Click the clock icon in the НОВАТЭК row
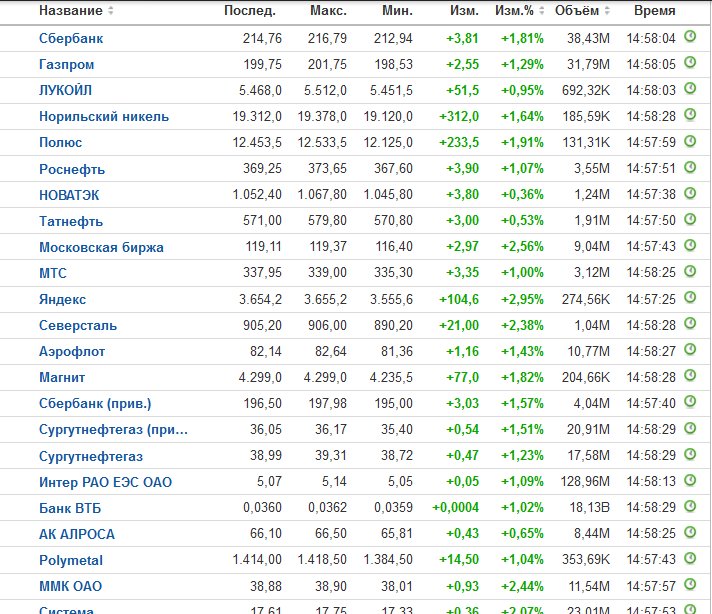Viewport: 712px width, 614px height. click(690, 193)
